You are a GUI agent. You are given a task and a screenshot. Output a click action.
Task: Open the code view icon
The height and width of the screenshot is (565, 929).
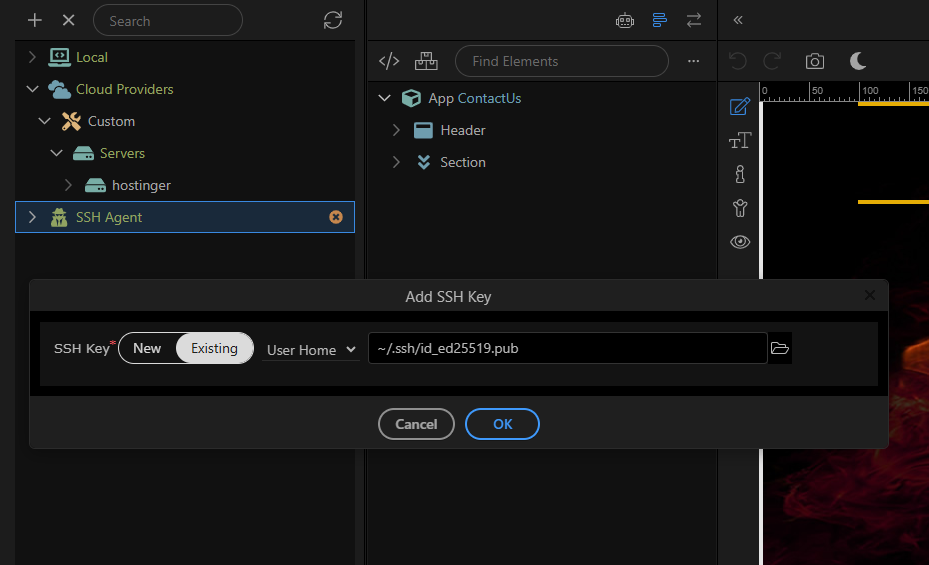point(389,61)
